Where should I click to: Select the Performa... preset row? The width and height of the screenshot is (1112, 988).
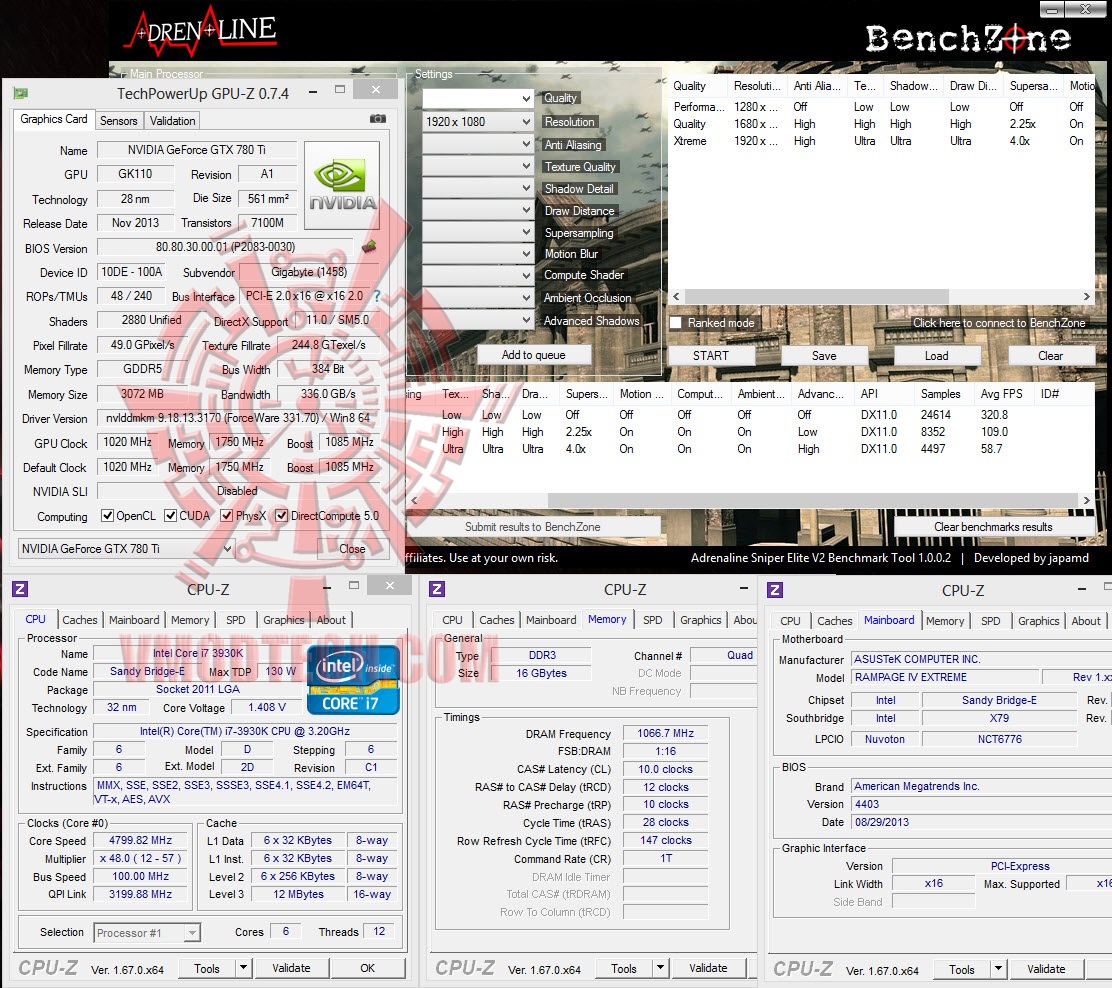point(882,107)
